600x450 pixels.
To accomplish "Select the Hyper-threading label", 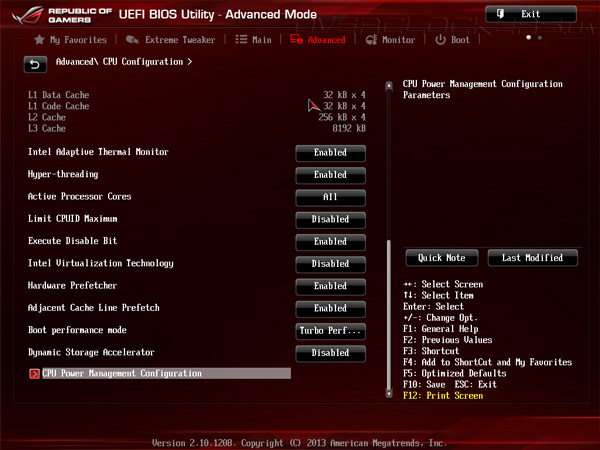I will point(63,174).
